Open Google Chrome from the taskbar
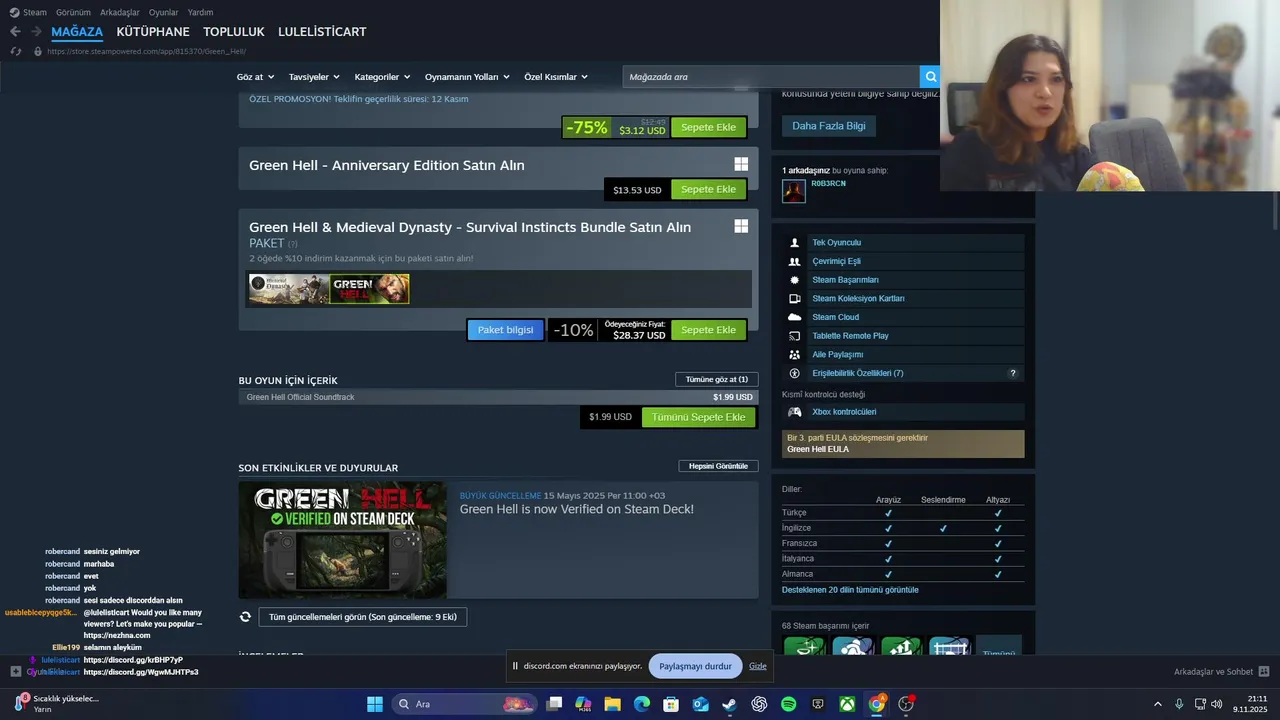 pos(876,704)
